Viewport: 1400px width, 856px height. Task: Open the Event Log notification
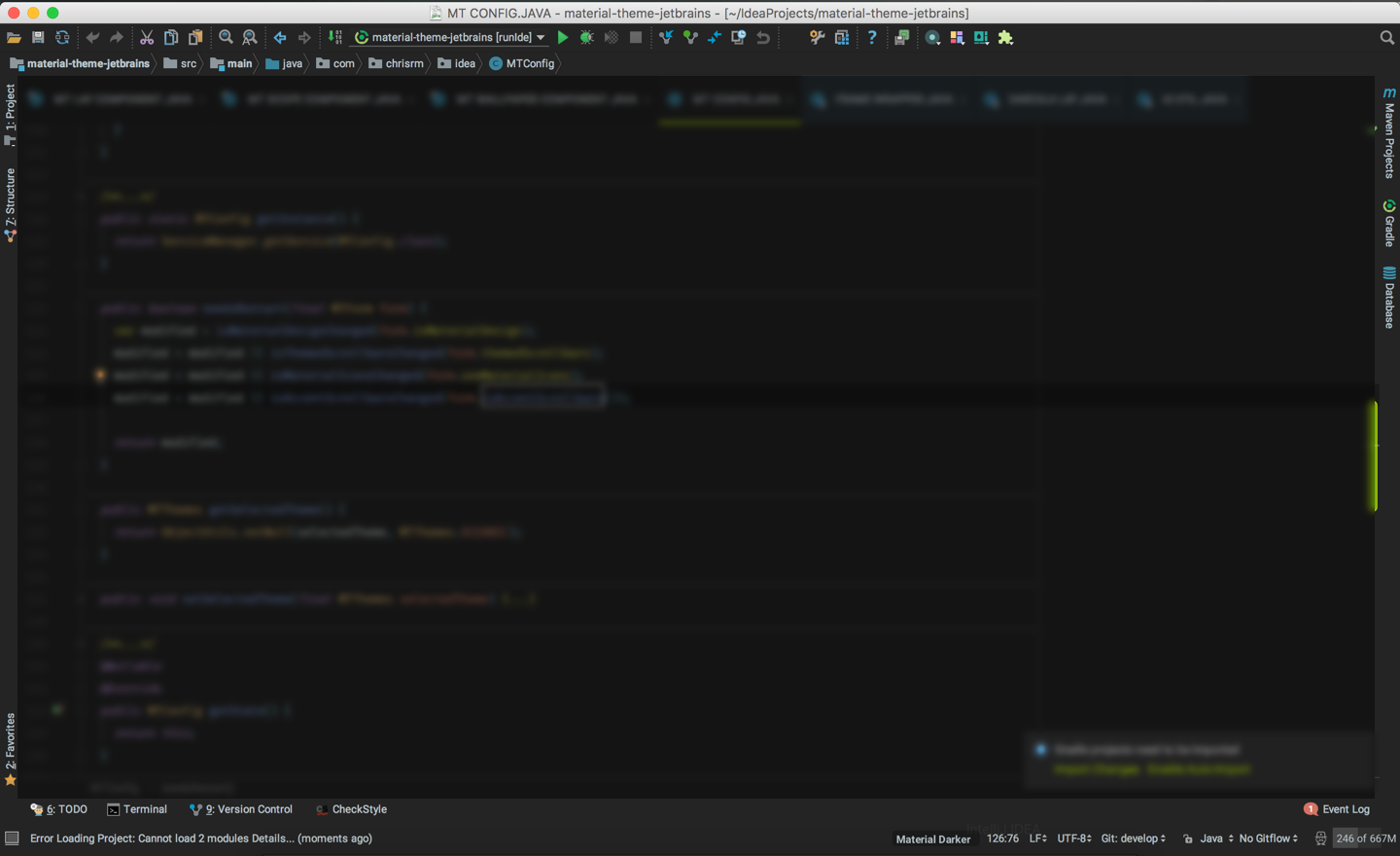point(1345,808)
